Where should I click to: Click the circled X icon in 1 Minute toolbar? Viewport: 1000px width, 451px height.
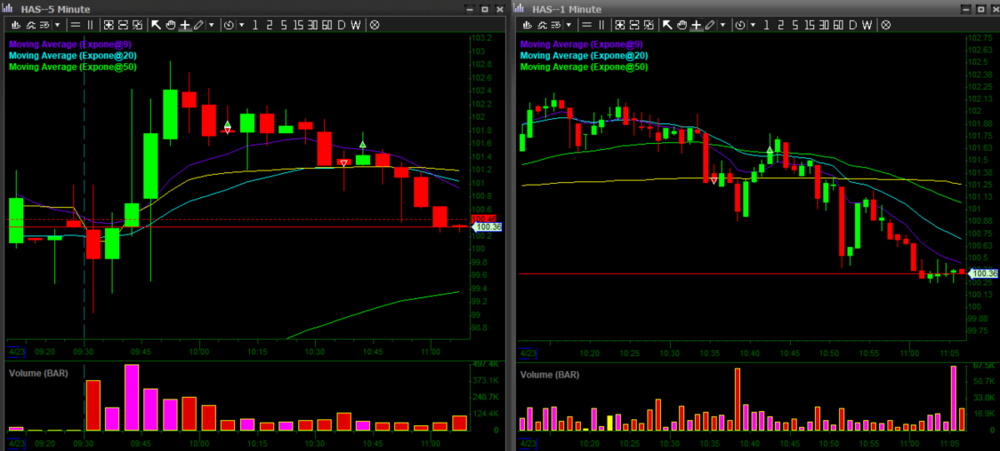[886, 24]
